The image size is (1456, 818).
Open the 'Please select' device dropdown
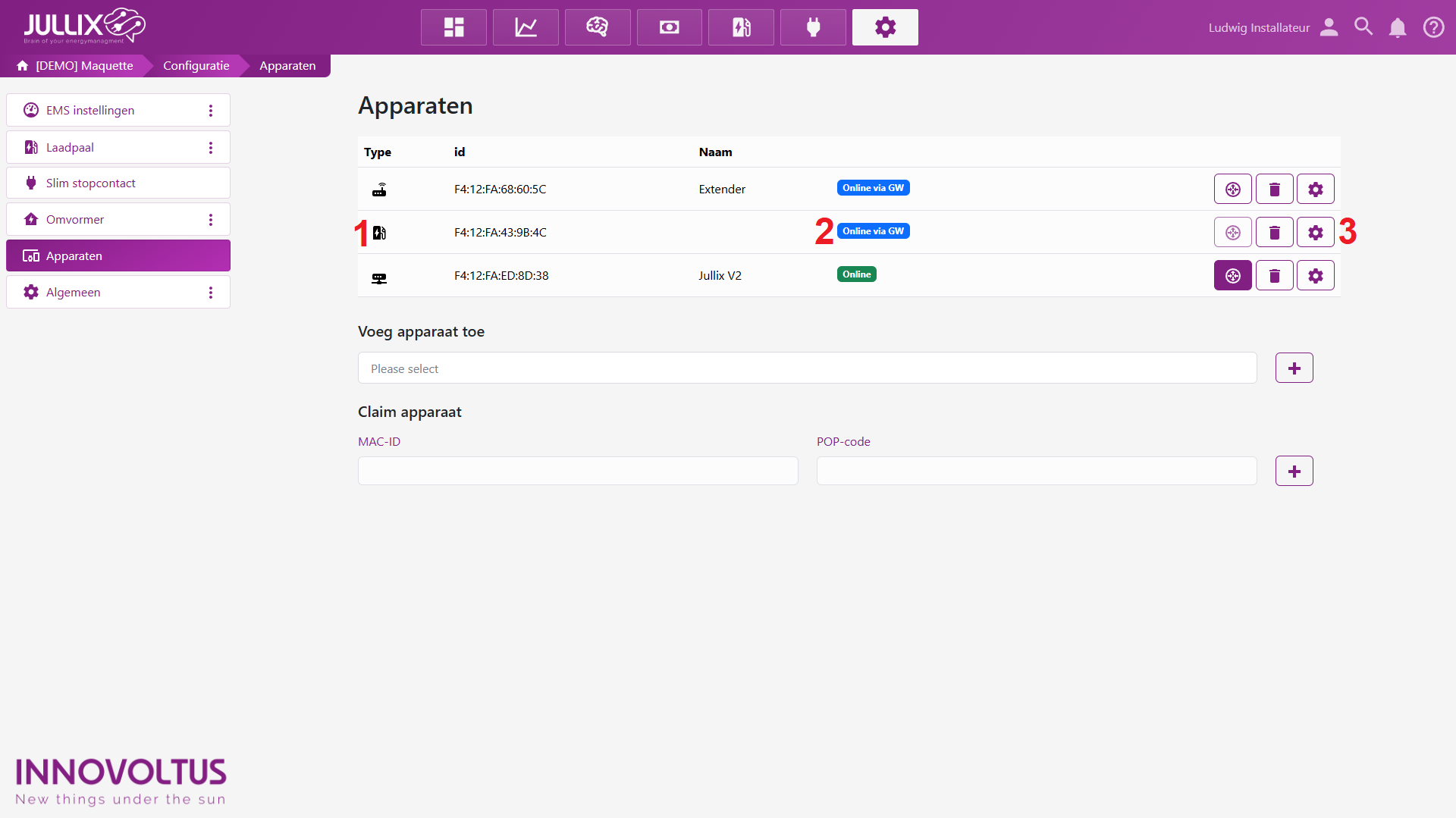pyautogui.click(x=807, y=368)
